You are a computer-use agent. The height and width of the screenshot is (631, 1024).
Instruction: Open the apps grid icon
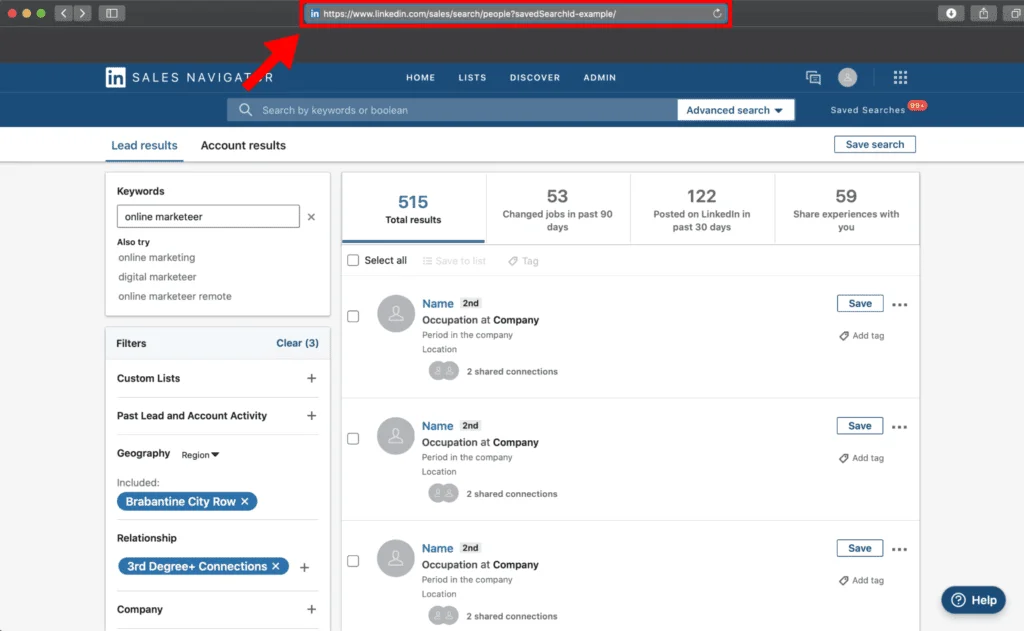[x=899, y=77]
